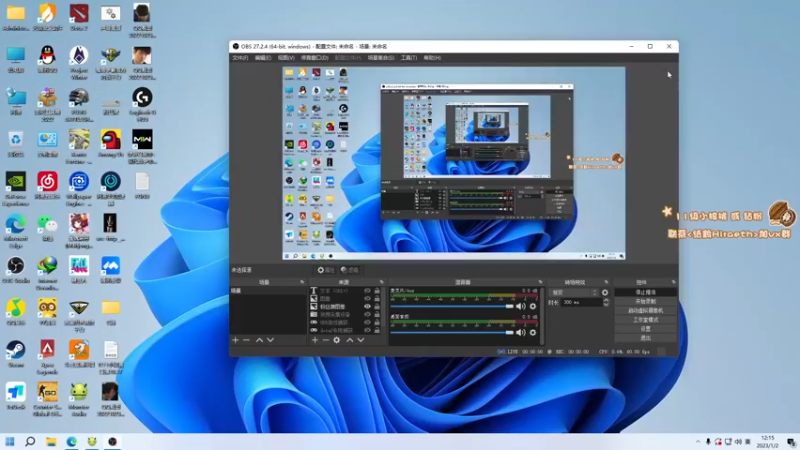Toggle visibility of the bottom-most source row
This screenshot has height=450, width=800.
(x=367, y=330)
